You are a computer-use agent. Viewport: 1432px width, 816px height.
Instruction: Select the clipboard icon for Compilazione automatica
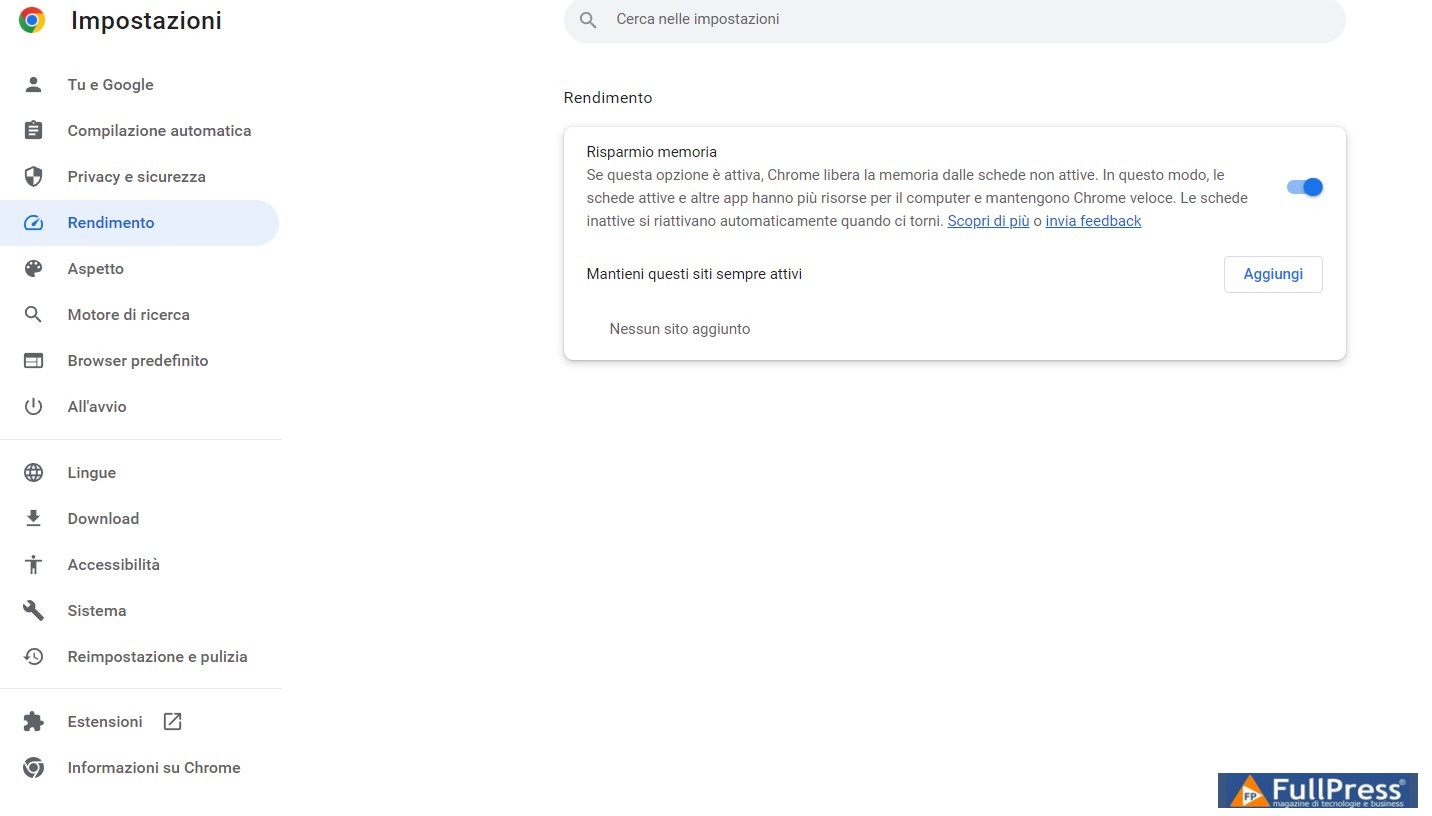33,131
